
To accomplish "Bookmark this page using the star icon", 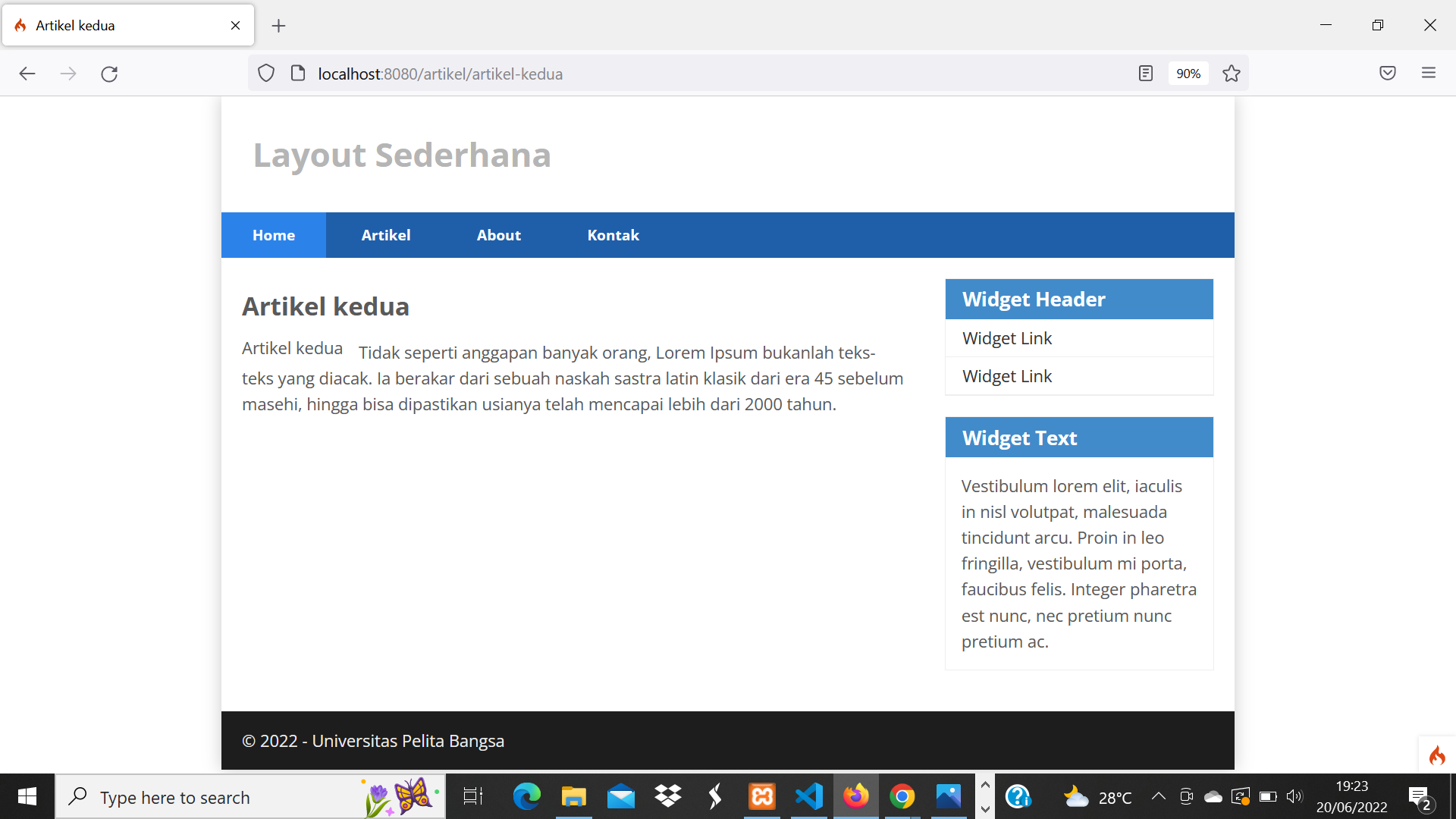I will point(1231,74).
